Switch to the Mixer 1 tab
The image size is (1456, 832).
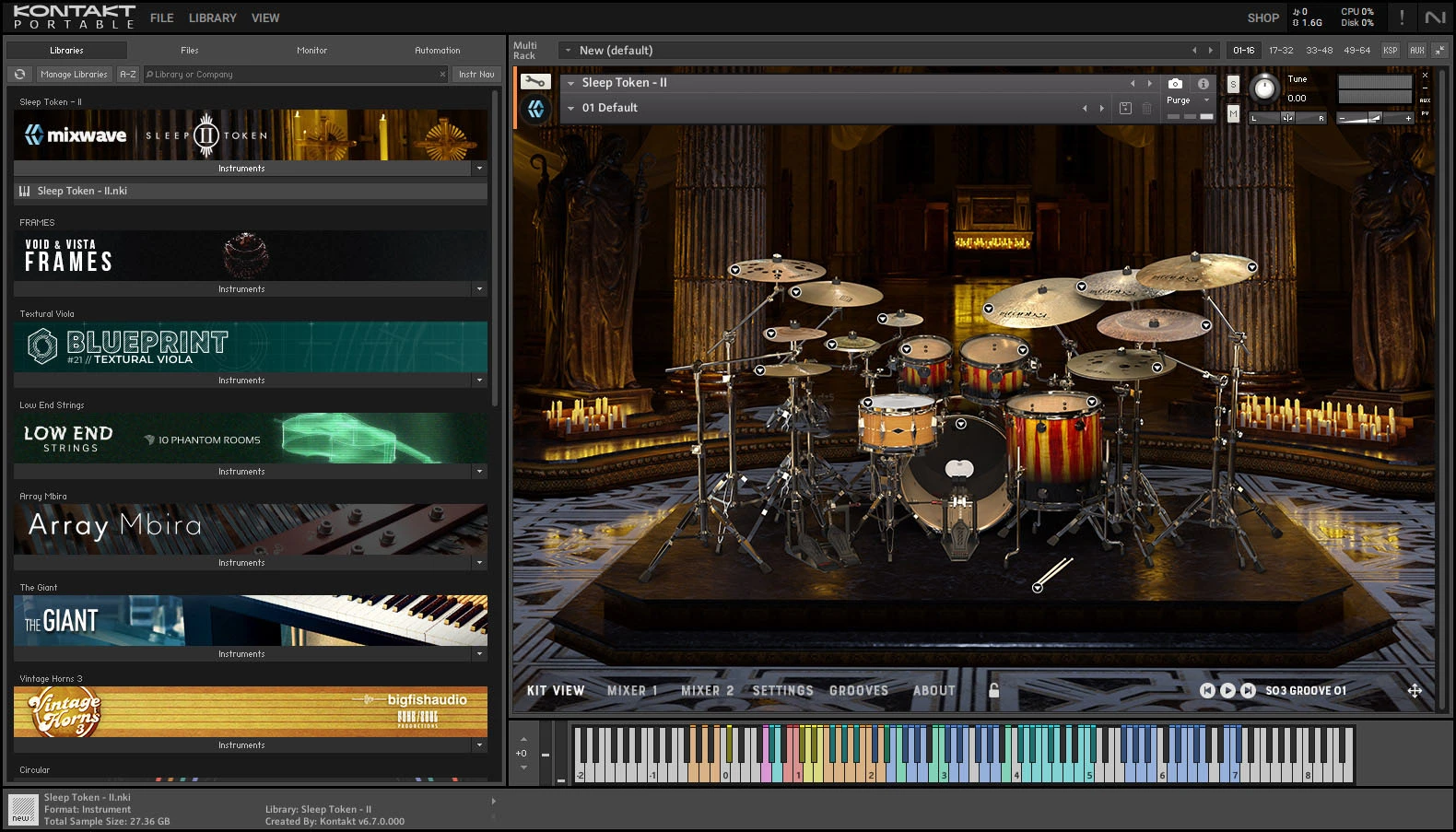coord(632,690)
